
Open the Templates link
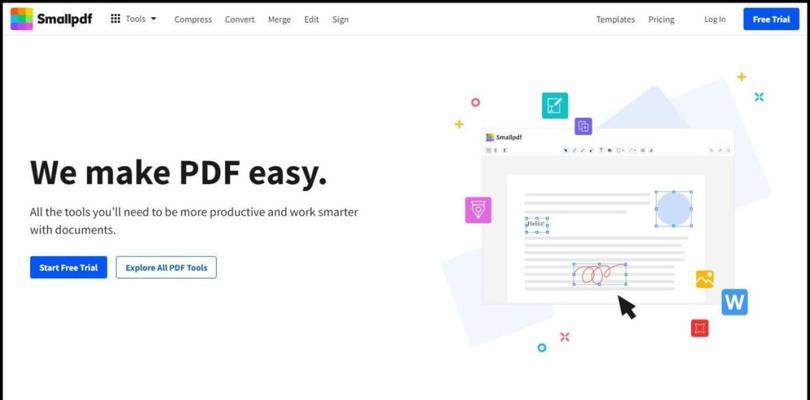pyautogui.click(x=615, y=19)
